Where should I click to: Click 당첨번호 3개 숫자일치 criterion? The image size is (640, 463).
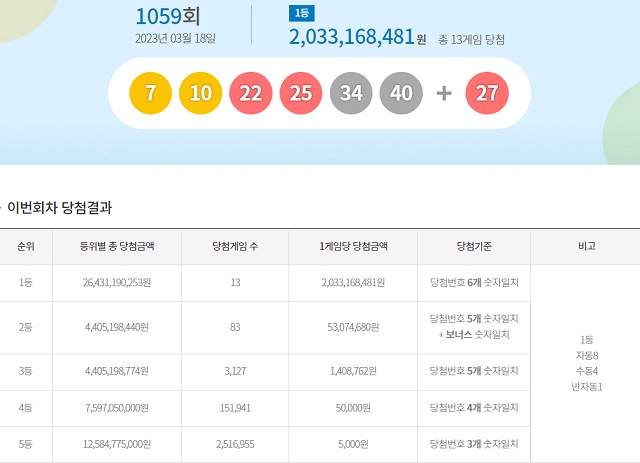474,444
